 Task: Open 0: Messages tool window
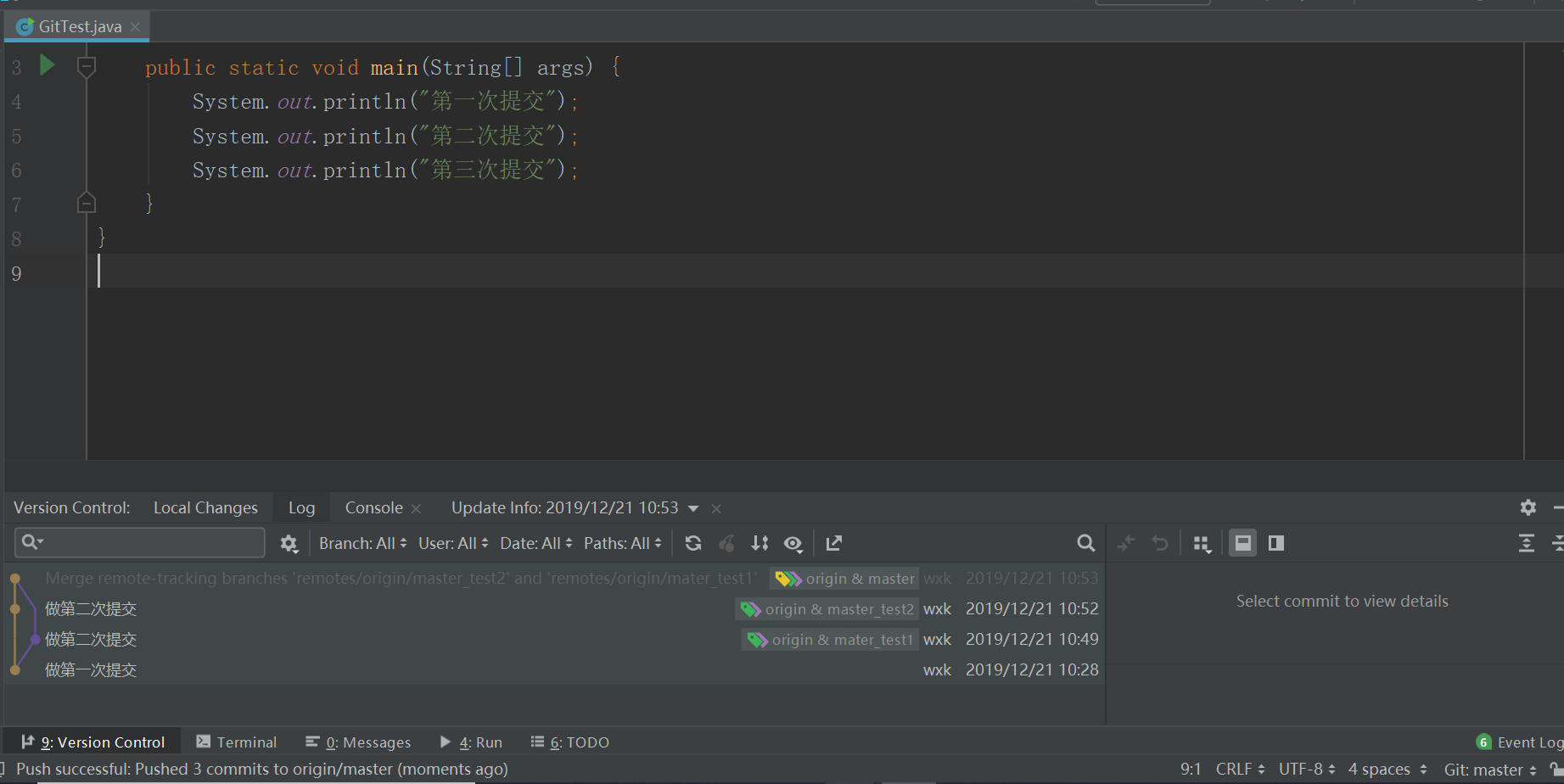click(358, 742)
